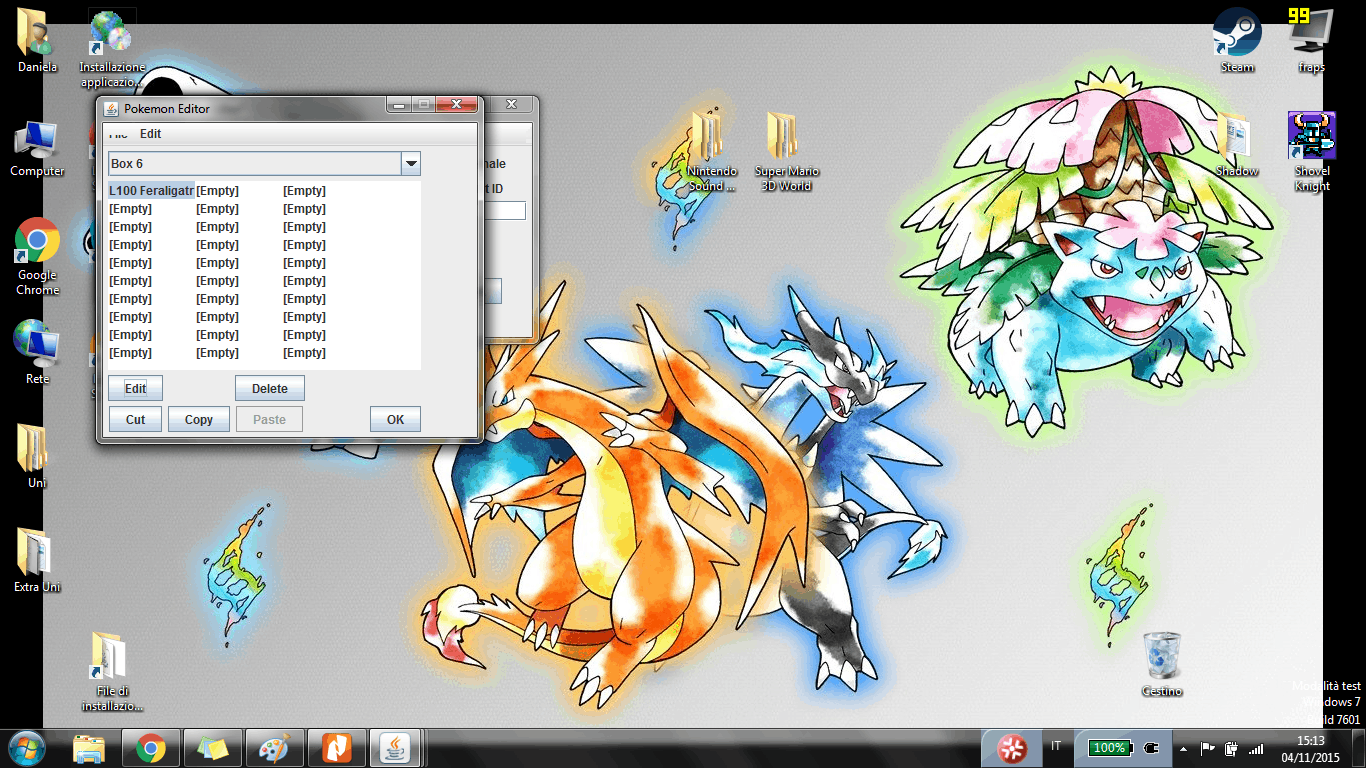1366x768 pixels.
Task: Open the network signal tray icon
Action: point(1256,748)
